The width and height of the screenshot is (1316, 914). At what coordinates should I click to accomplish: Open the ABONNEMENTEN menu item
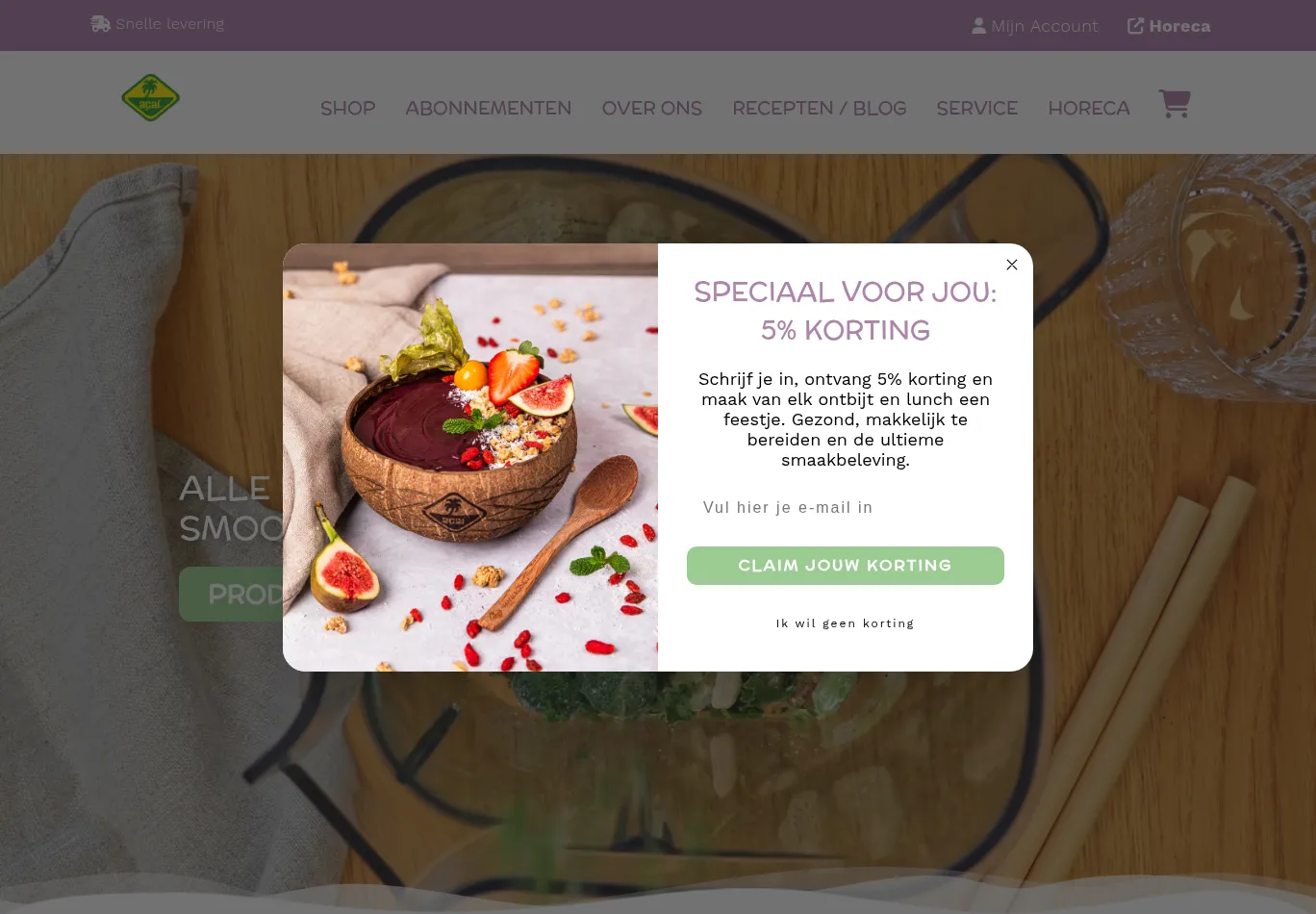[x=488, y=109]
